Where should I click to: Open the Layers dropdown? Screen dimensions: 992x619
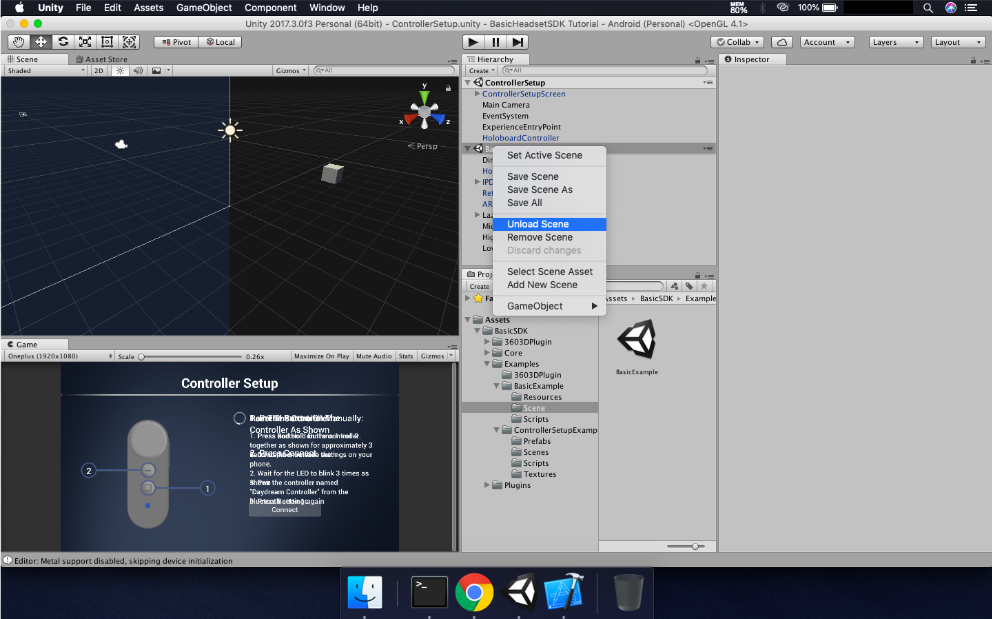(x=896, y=42)
